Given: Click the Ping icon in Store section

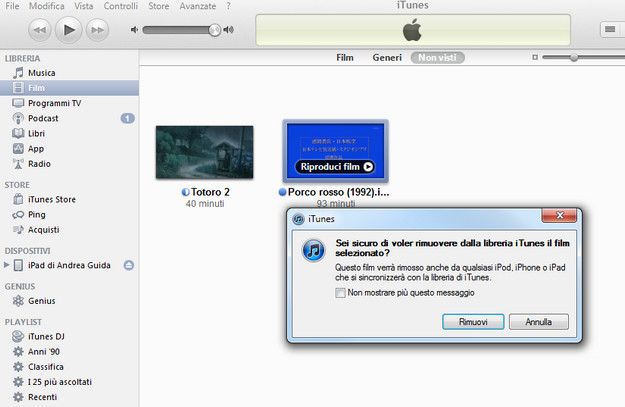Looking at the screenshot, I should pyautogui.click(x=18, y=214).
